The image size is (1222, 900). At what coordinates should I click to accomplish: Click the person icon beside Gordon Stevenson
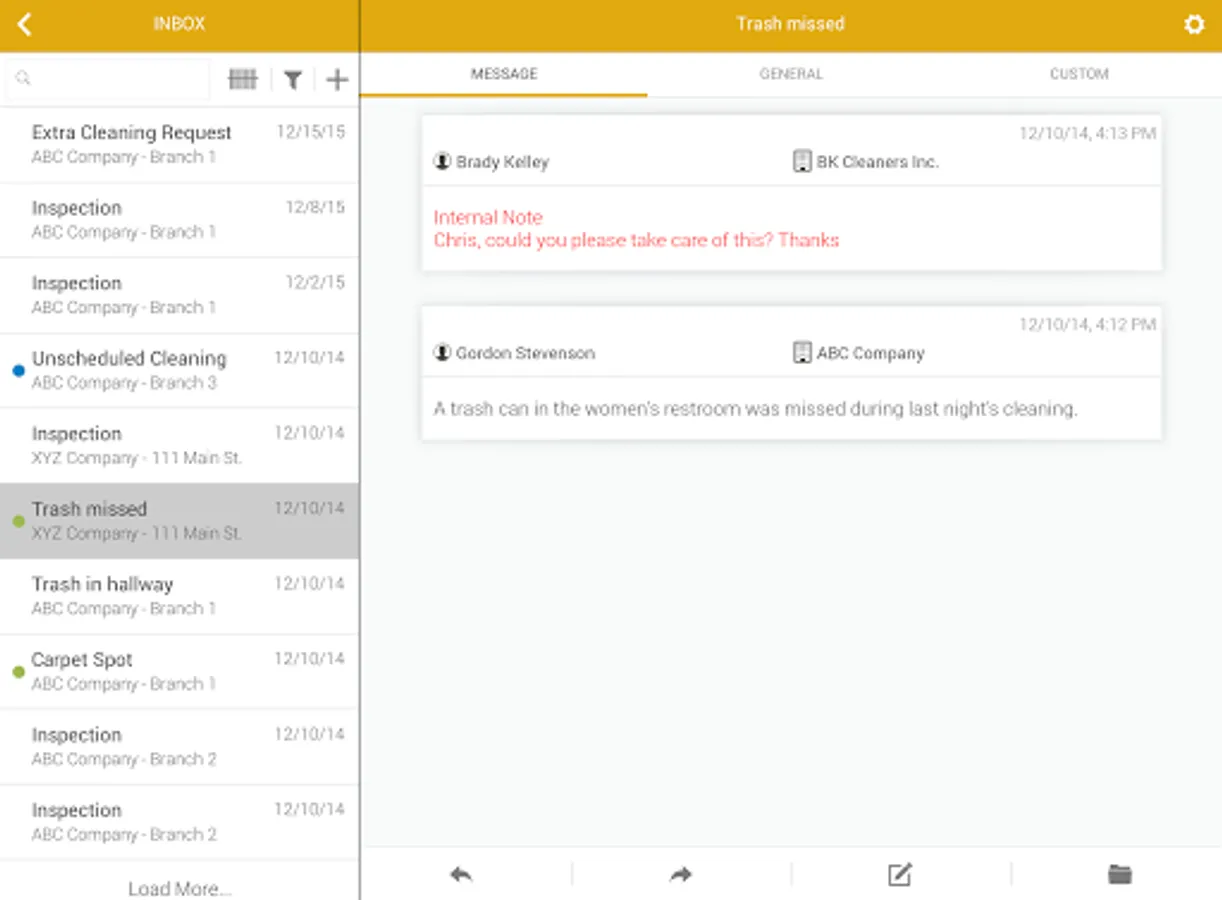pos(442,352)
